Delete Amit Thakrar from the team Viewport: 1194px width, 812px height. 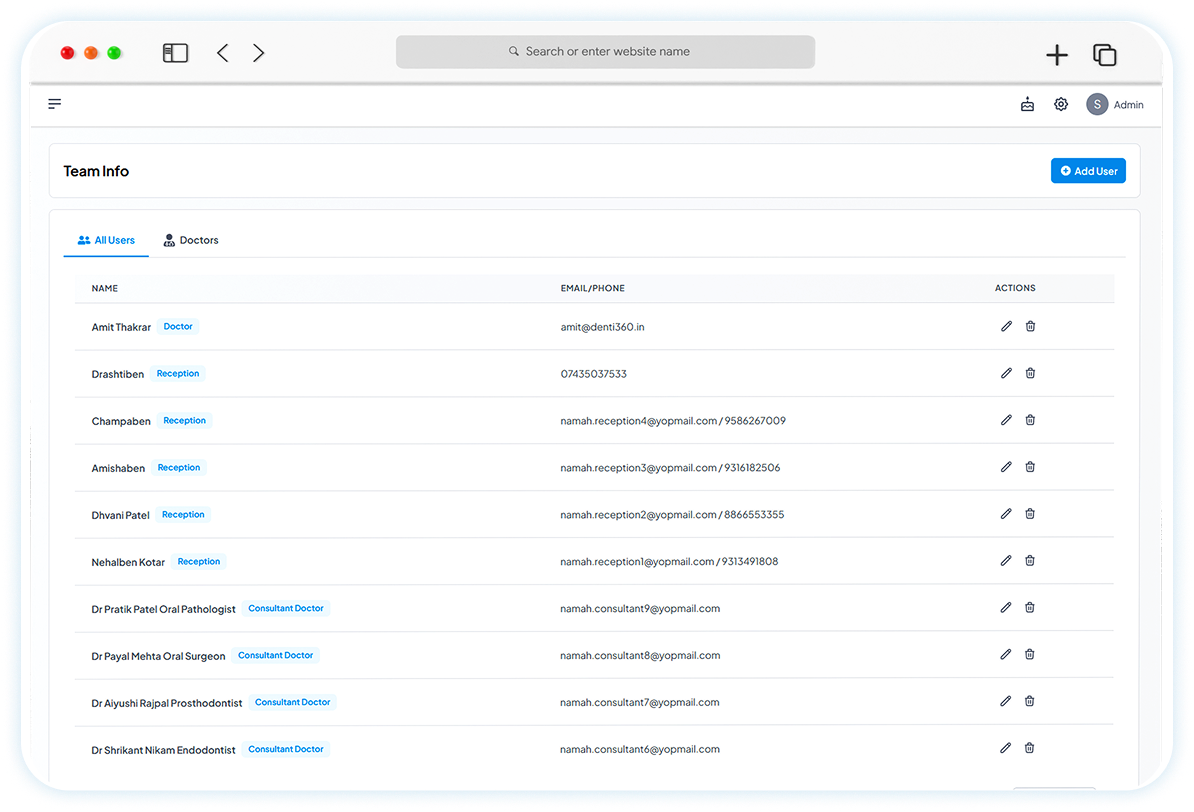click(1030, 326)
